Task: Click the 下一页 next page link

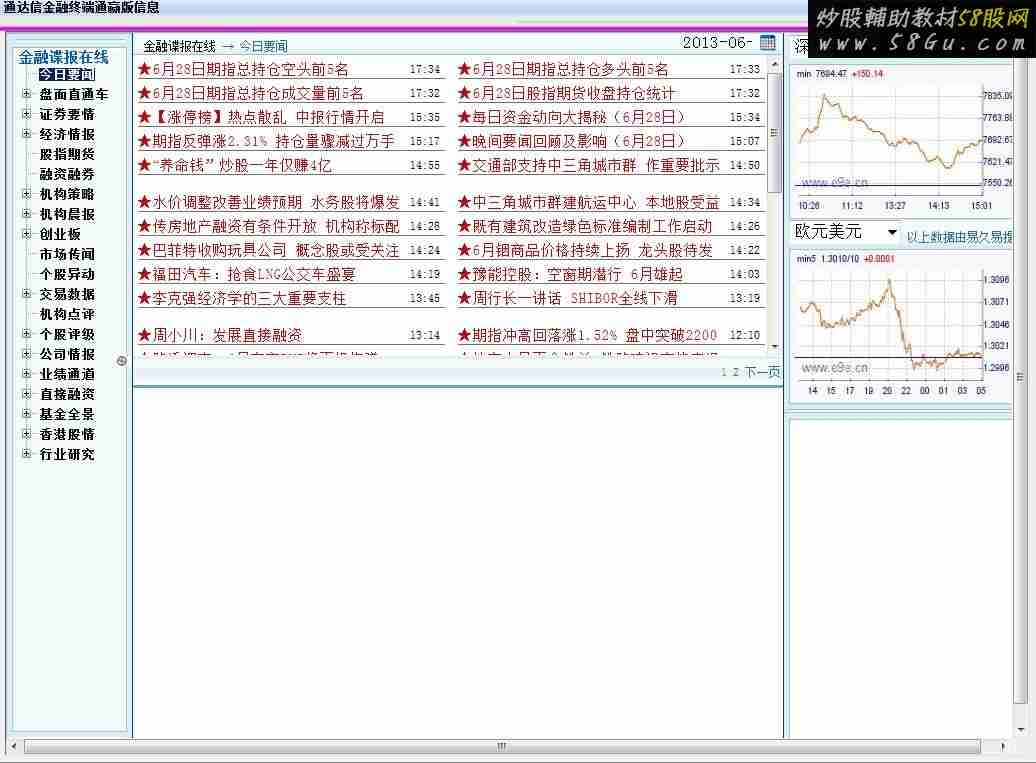Action: 762,372
